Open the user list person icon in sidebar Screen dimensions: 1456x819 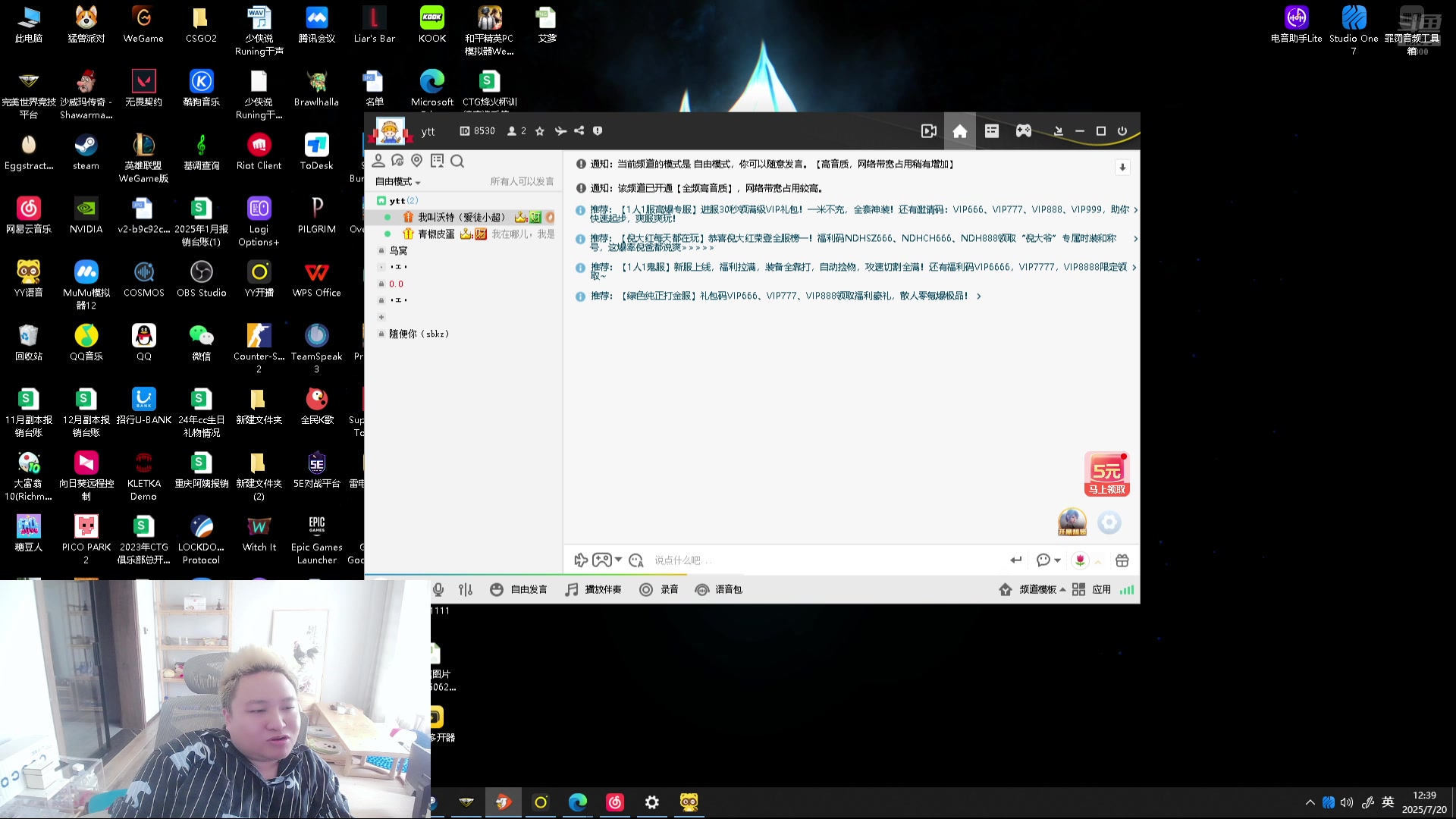tap(378, 161)
